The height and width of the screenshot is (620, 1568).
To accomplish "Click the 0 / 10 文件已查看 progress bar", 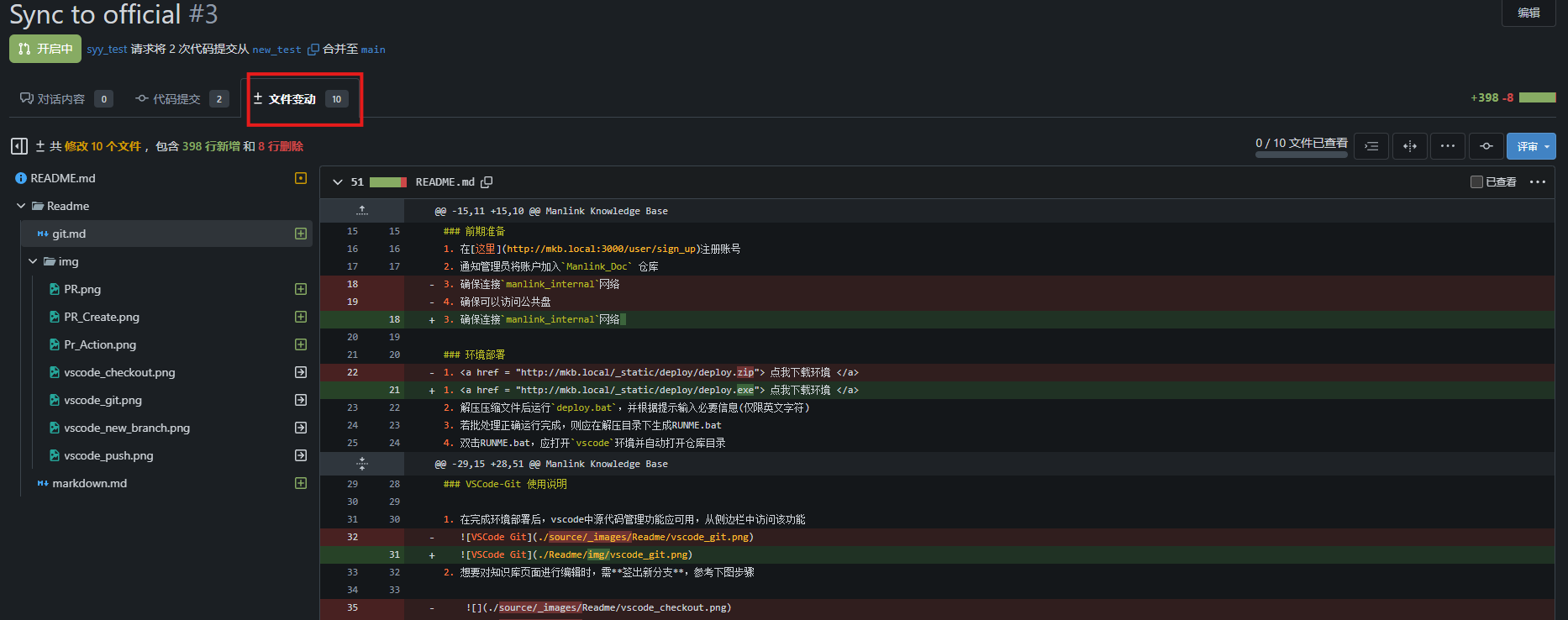I will point(1302,155).
